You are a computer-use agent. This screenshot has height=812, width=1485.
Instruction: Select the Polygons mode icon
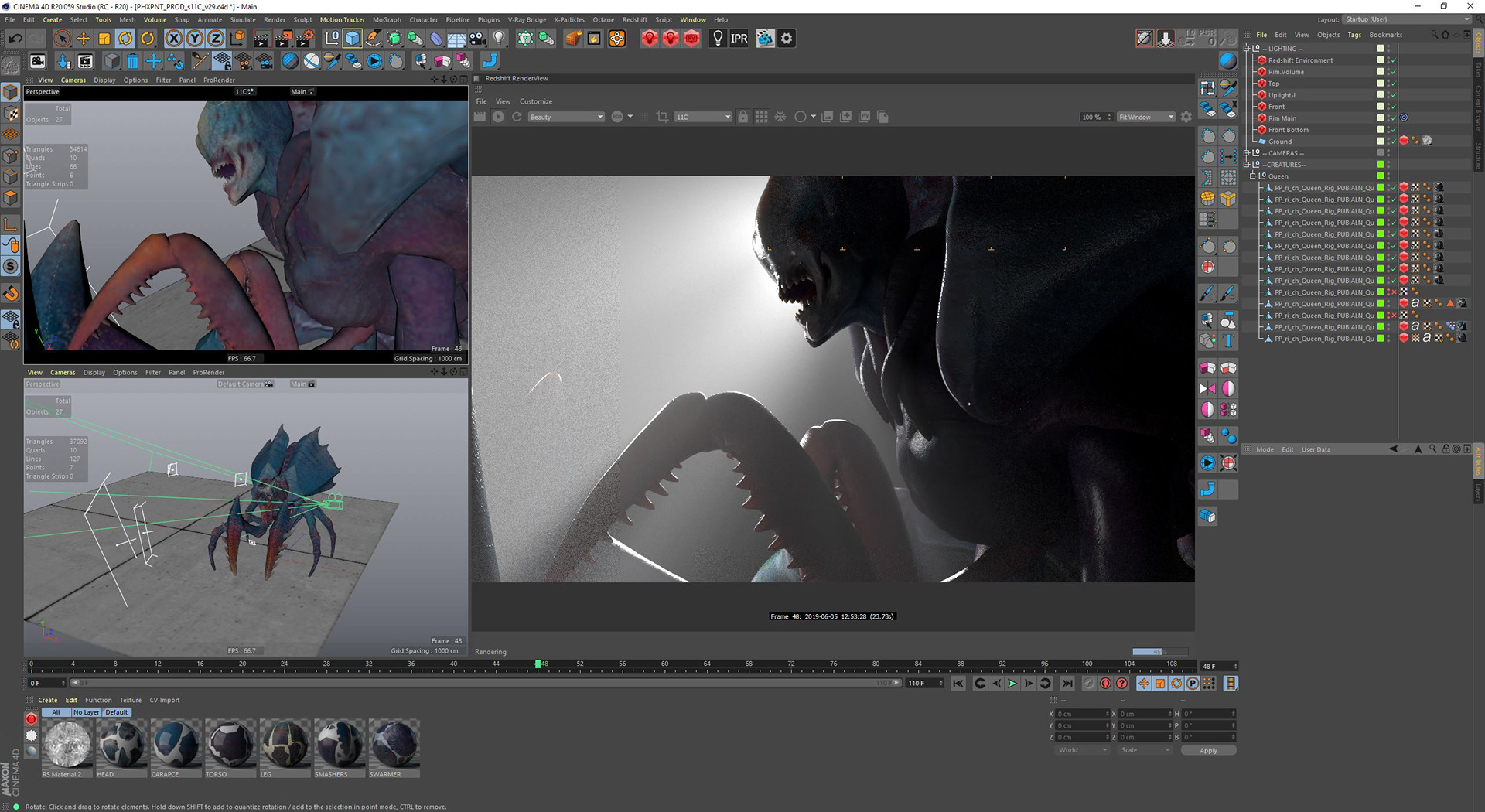point(11,199)
